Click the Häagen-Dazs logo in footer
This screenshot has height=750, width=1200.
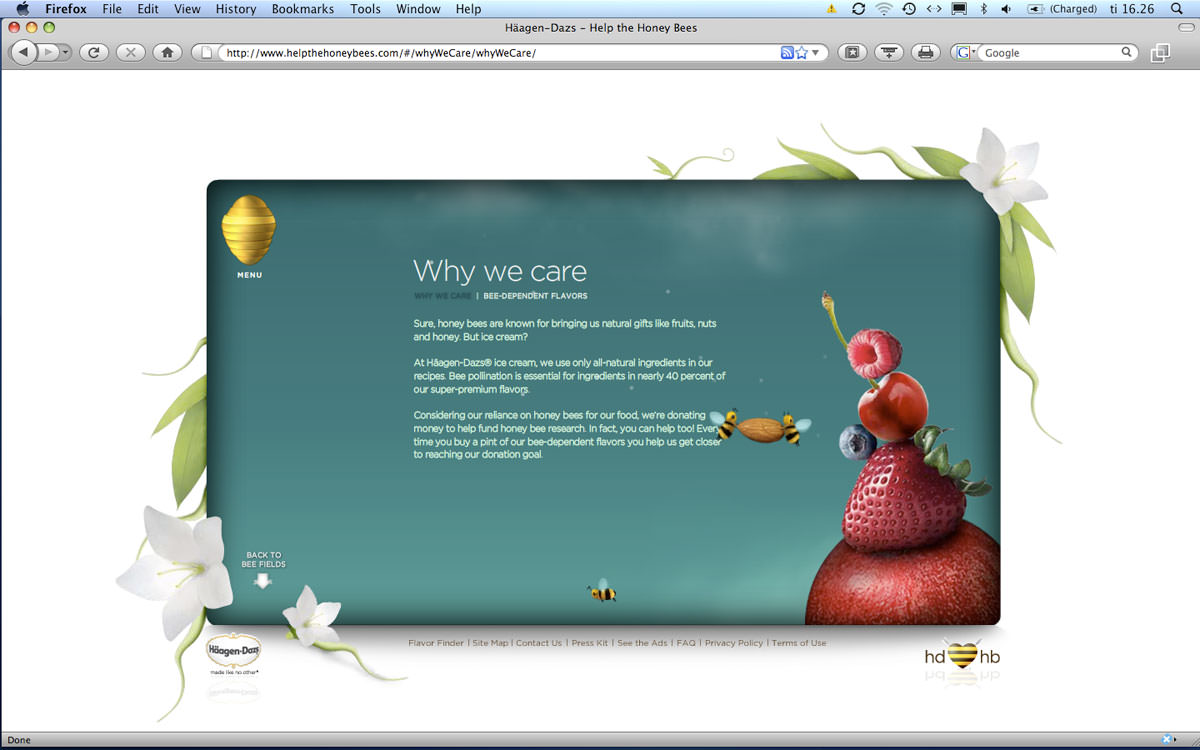click(x=233, y=654)
